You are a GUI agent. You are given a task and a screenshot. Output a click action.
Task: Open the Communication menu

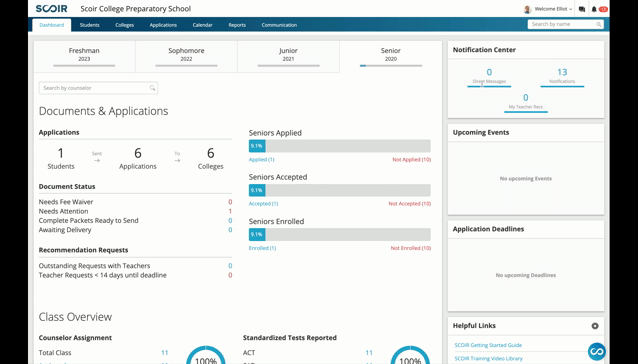coord(279,25)
